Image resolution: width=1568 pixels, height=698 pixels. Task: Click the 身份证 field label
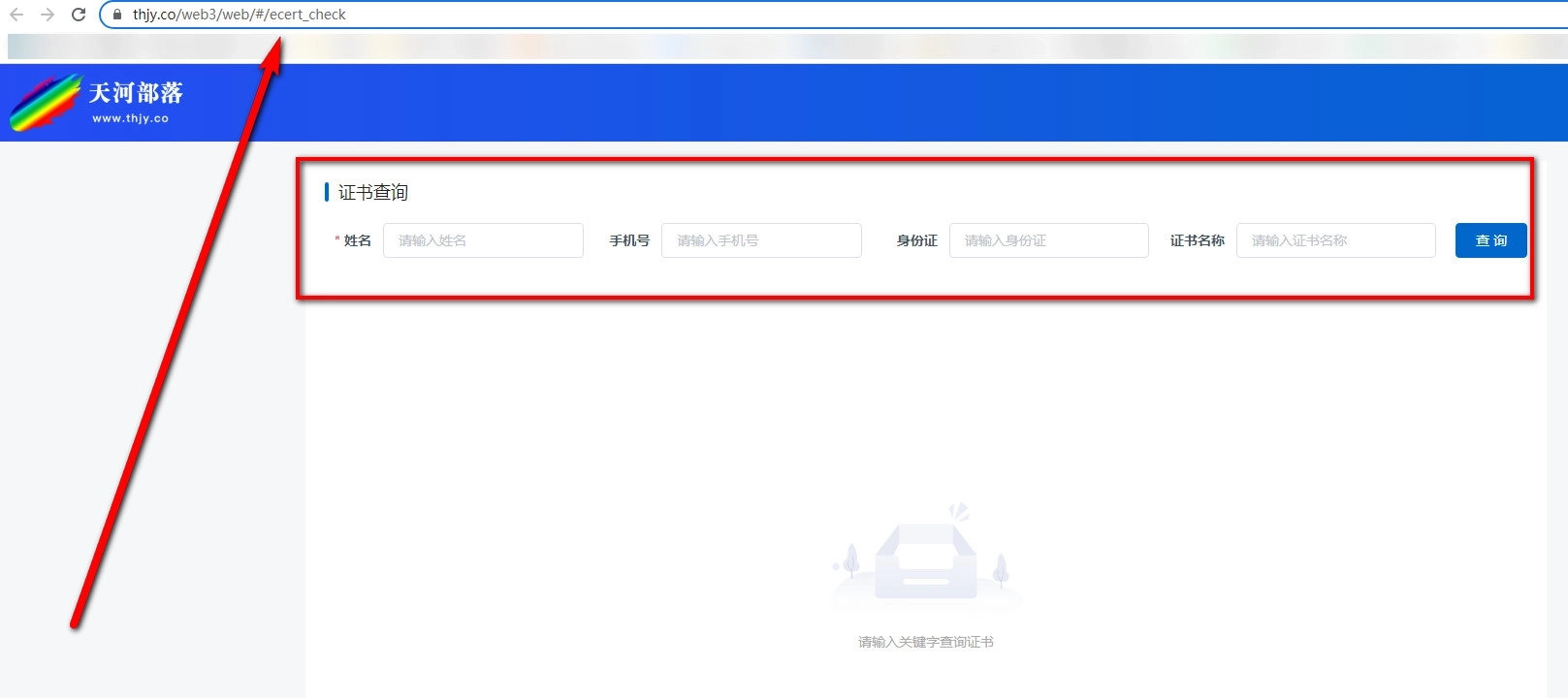click(916, 240)
